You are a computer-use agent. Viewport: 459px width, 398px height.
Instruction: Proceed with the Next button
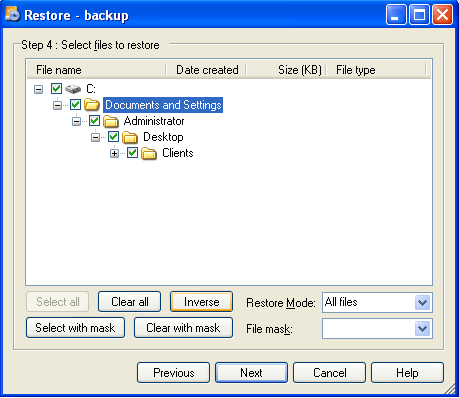pyautogui.click(x=251, y=373)
